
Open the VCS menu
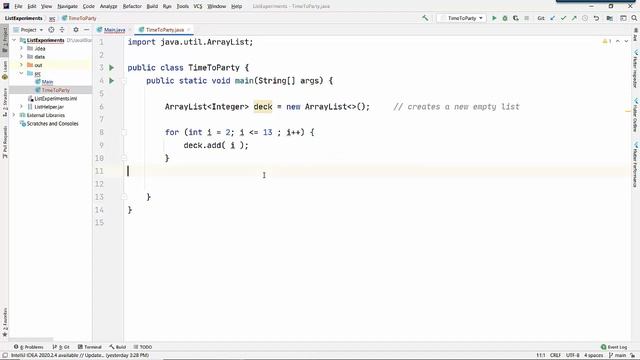tap(198, 6)
